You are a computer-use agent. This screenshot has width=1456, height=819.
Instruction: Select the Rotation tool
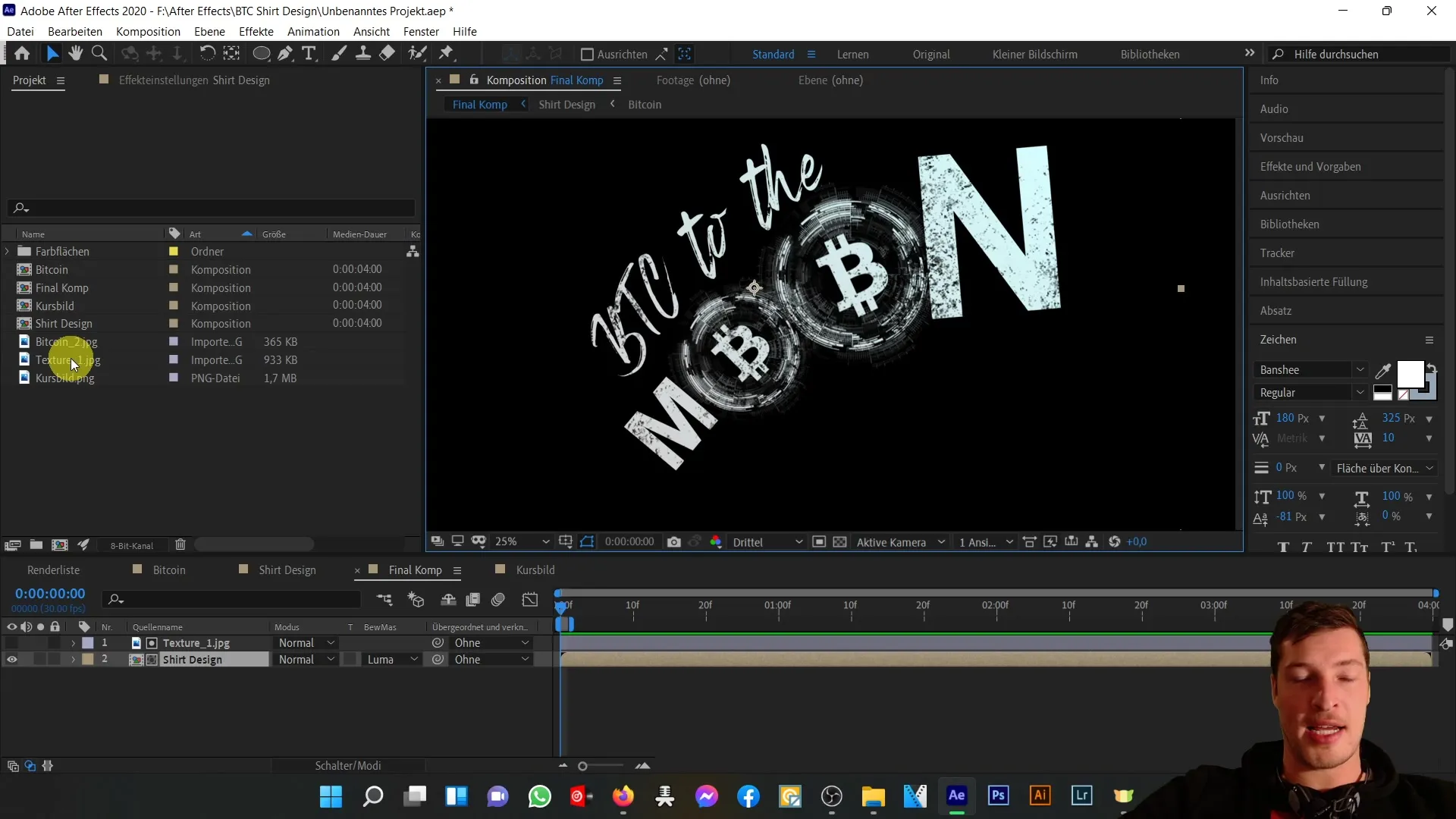(x=207, y=54)
